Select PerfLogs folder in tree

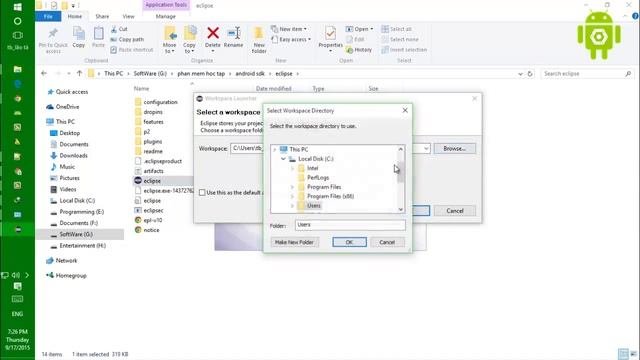point(318,178)
